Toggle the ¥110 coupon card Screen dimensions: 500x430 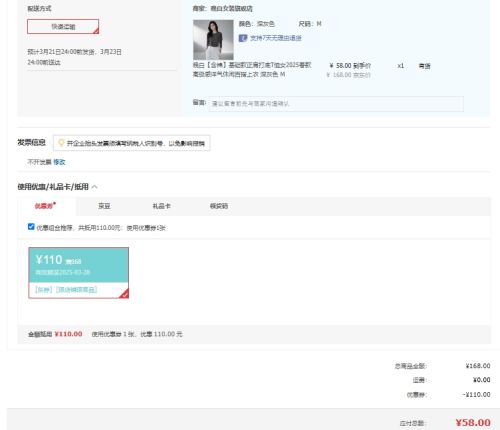[x=79, y=273]
